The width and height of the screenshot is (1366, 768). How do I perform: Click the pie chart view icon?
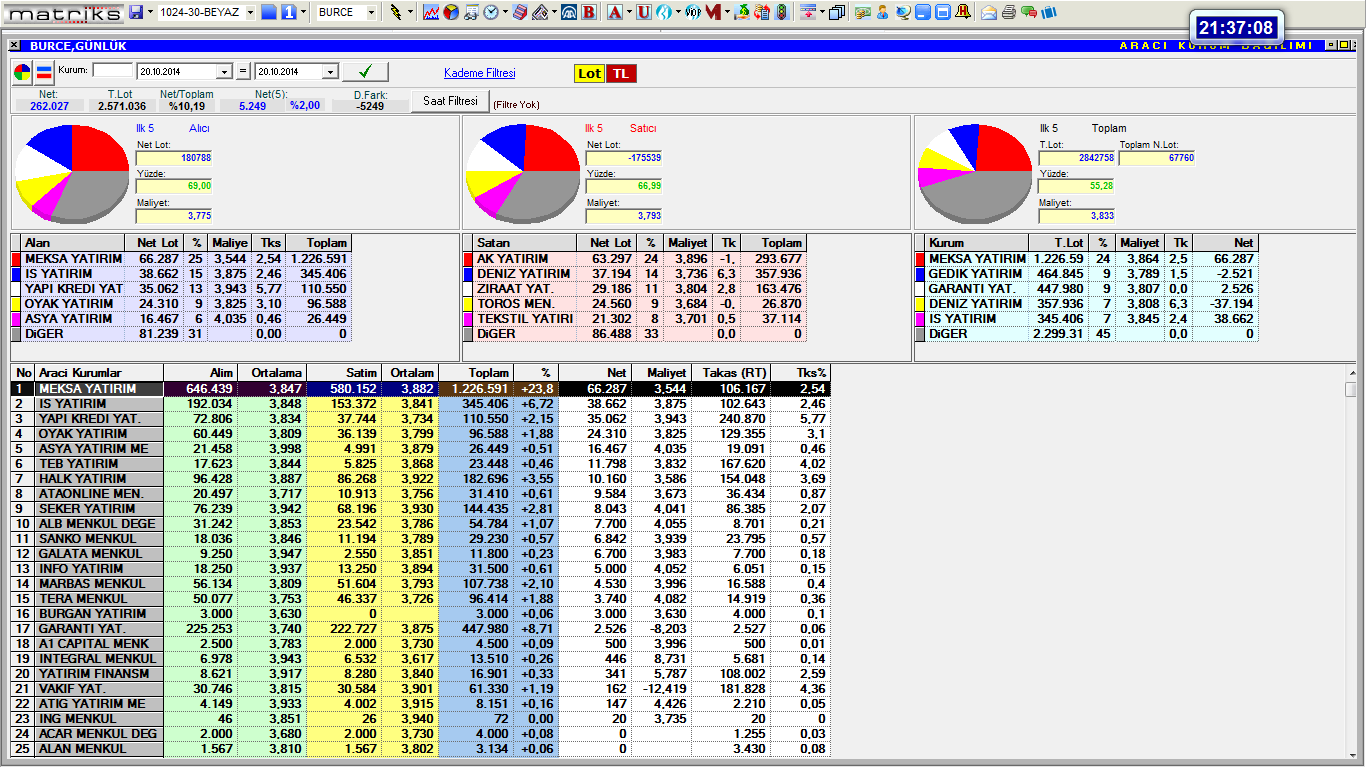(23, 72)
